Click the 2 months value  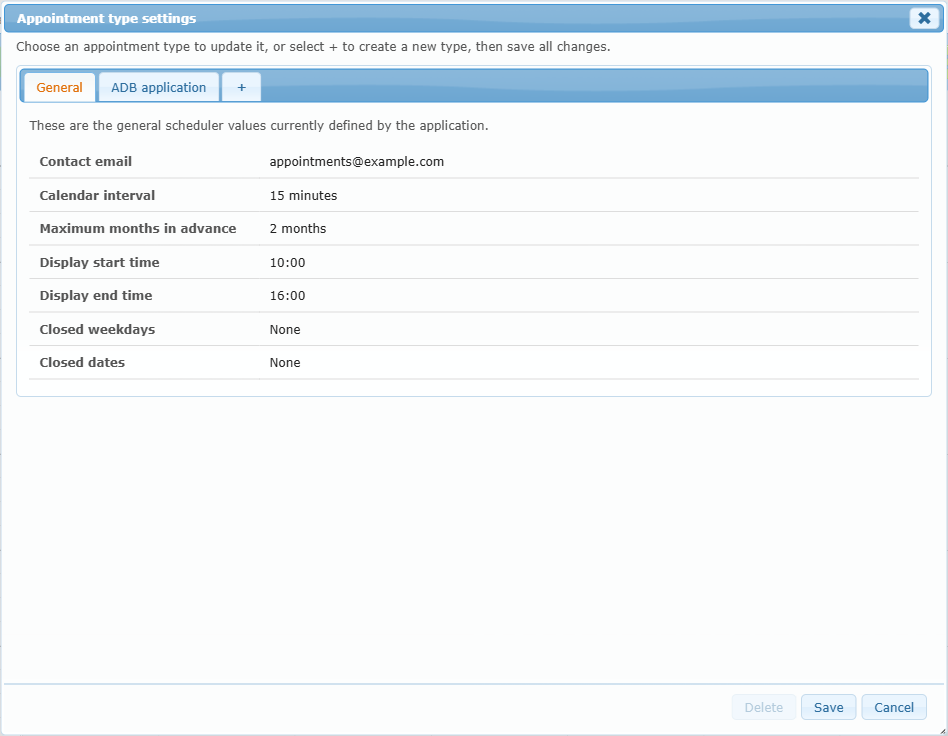(298, 229)
